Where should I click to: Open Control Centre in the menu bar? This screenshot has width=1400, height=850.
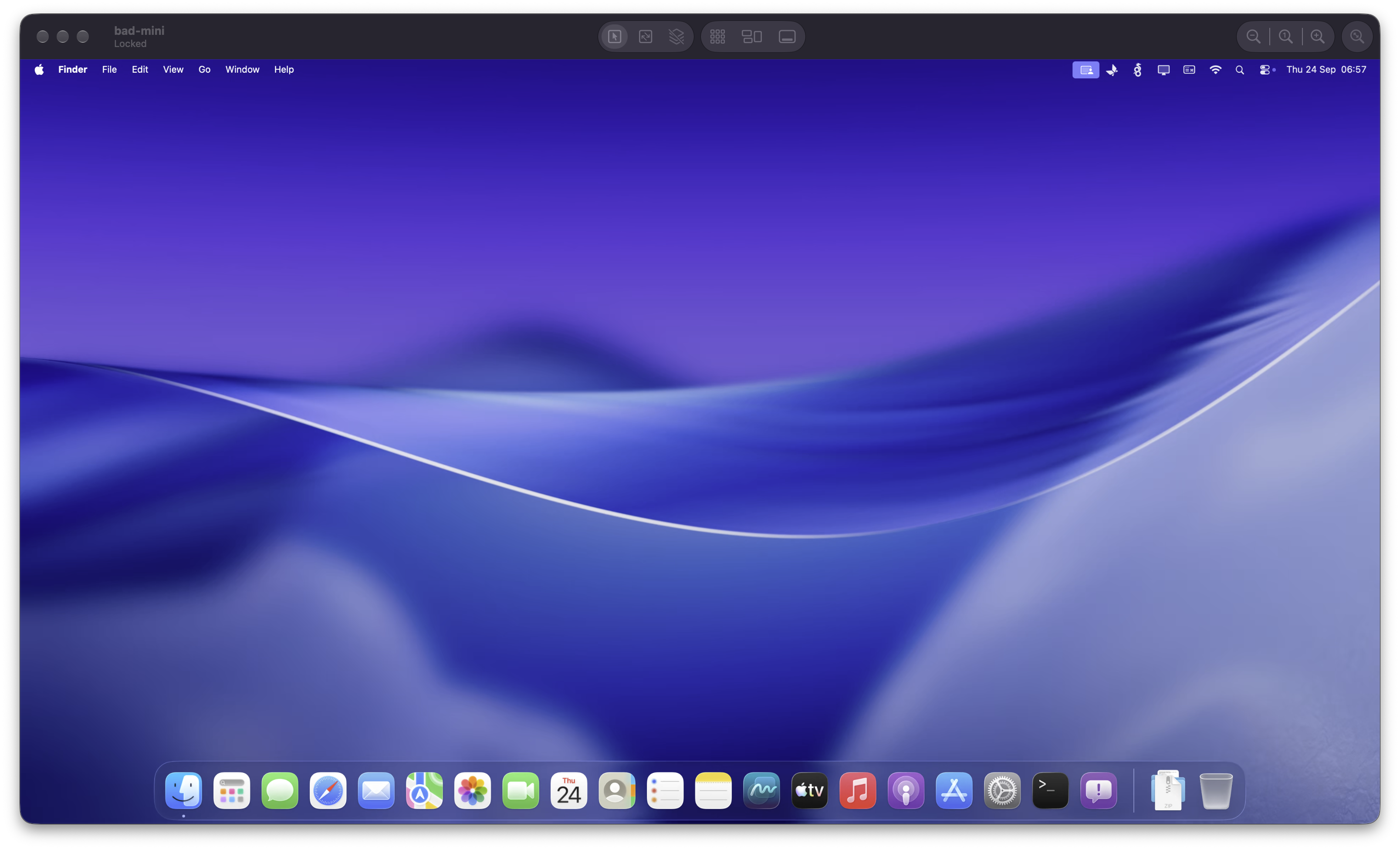[x=1264, y=70]
